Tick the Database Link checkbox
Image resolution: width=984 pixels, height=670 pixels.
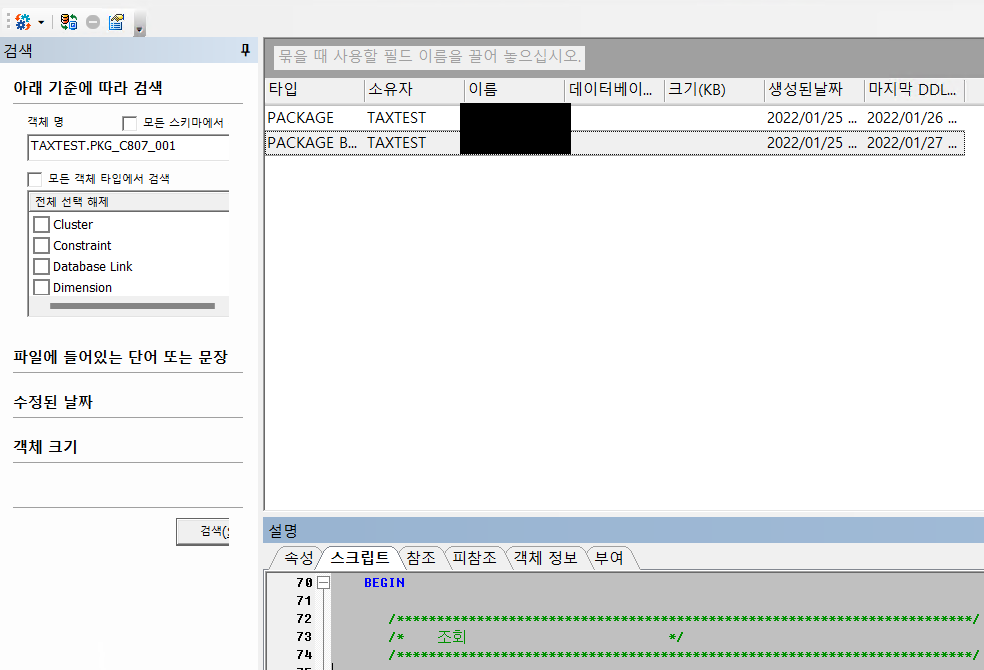pos(41,266)
